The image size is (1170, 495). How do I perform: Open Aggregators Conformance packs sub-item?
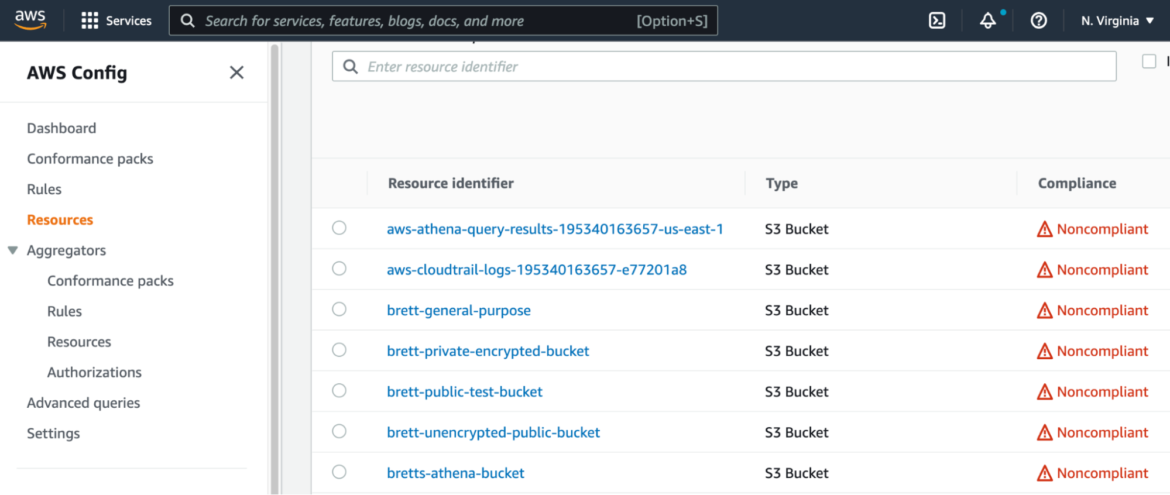pos(110,281)
